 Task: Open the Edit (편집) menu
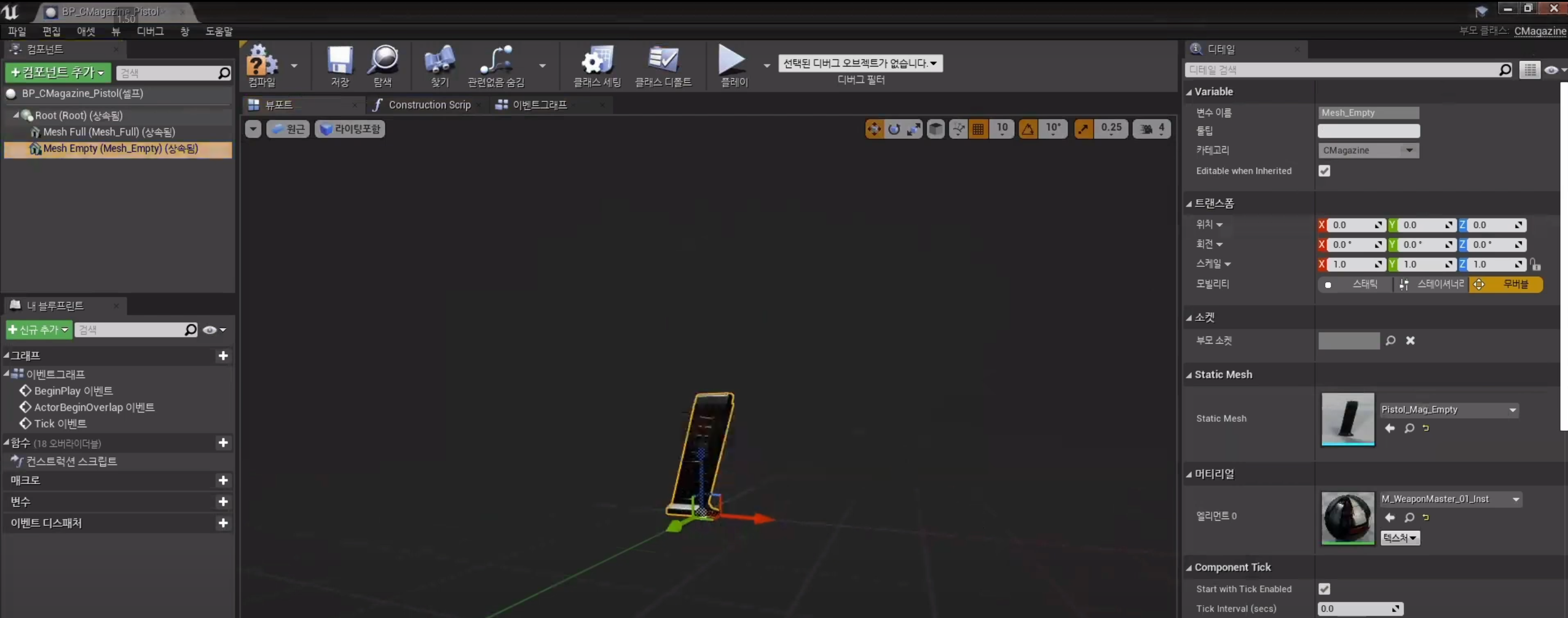(51, 31)
